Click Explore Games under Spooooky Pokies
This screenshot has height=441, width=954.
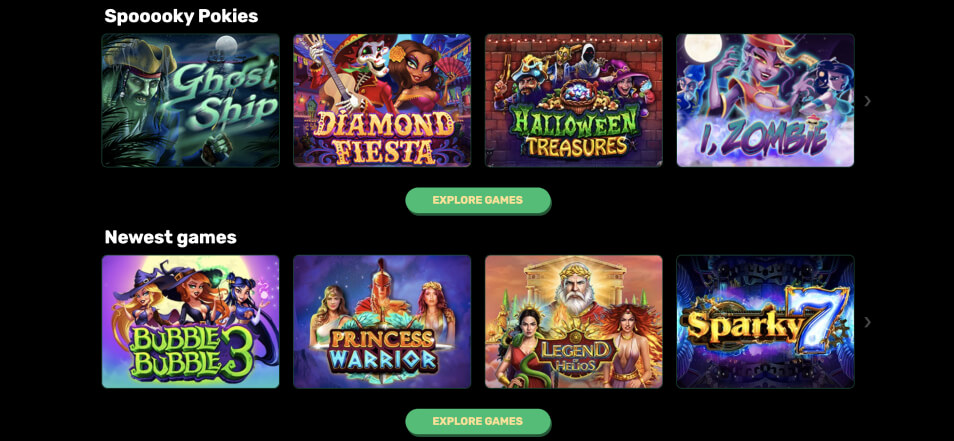click(478, 200)
